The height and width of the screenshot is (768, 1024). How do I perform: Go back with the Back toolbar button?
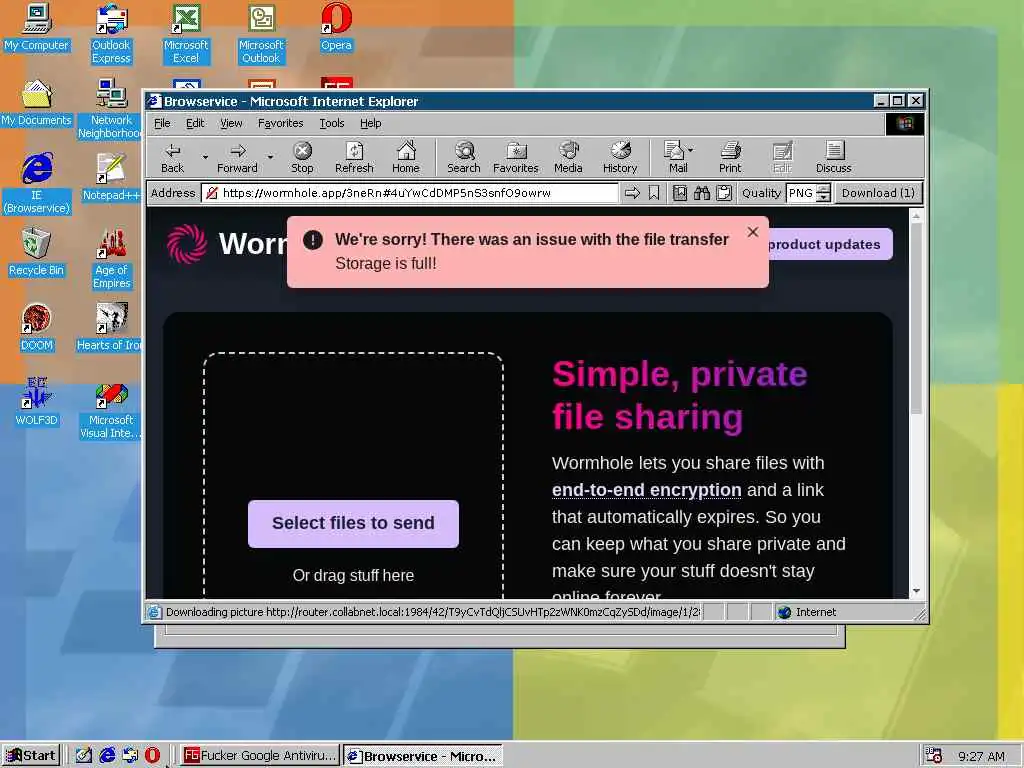pos(172,158)
